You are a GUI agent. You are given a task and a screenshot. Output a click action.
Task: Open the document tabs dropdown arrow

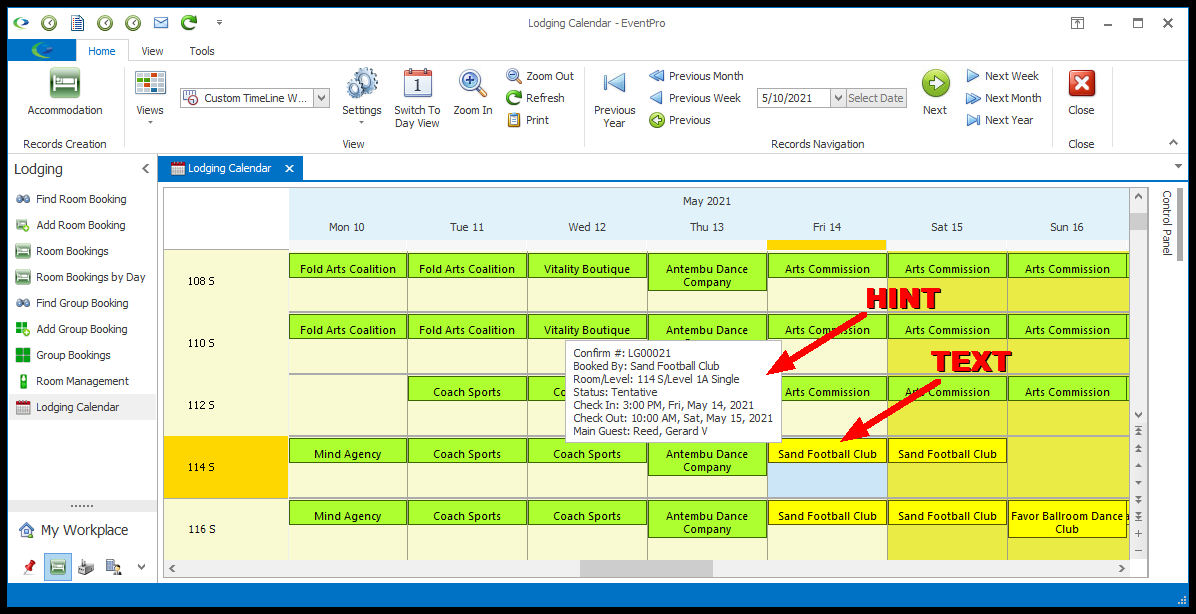[1178, 166]
